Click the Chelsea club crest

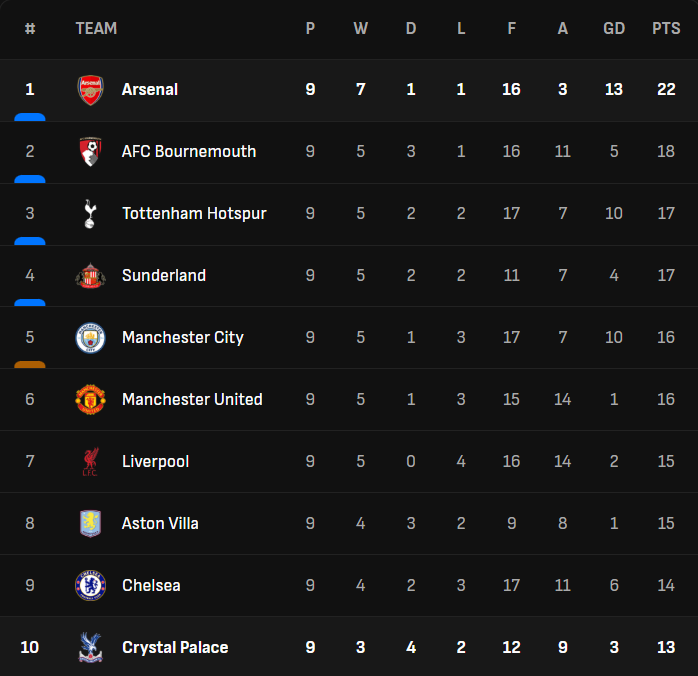click(90, 586)
